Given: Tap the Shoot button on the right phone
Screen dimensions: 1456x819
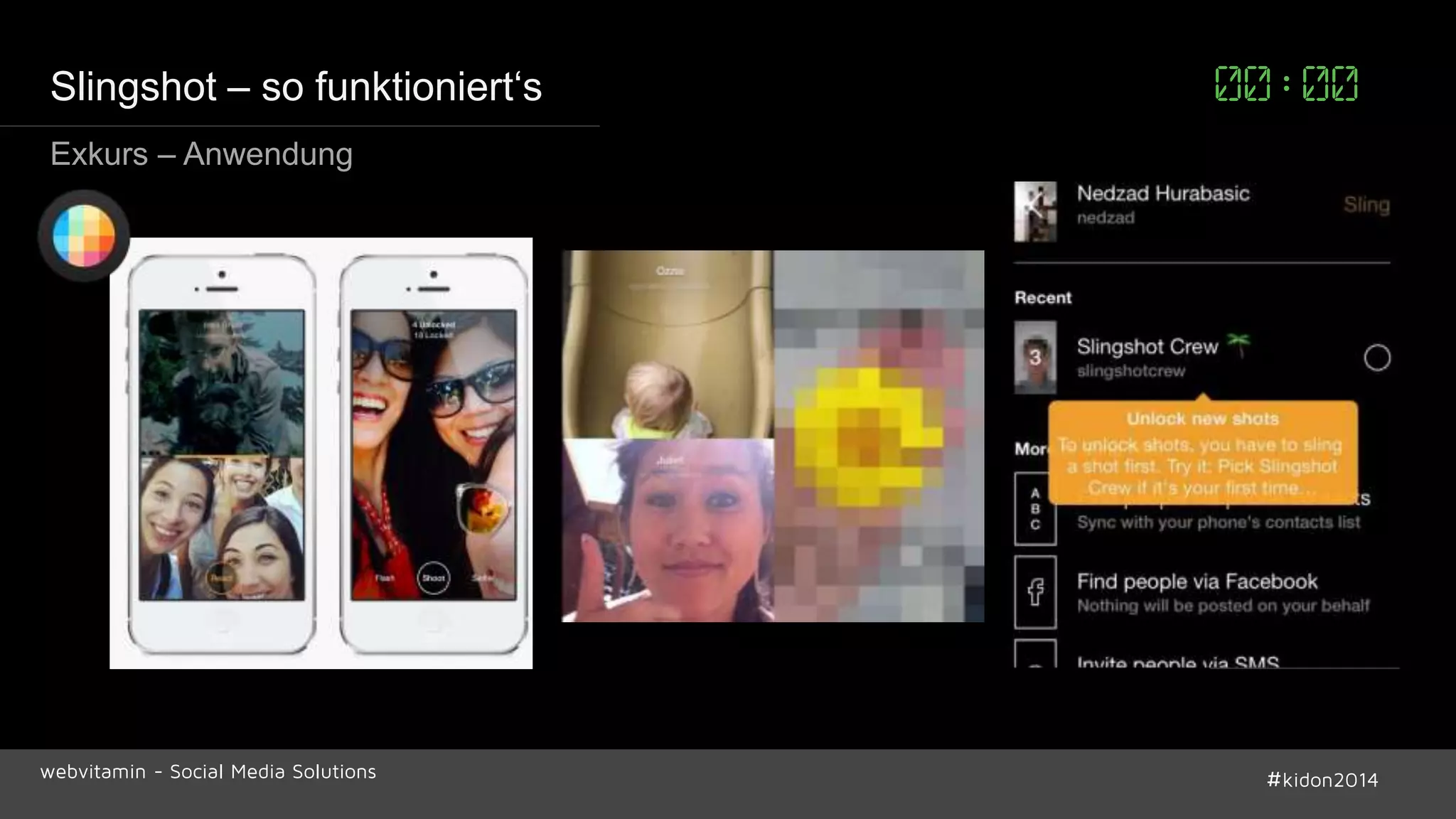Looking at the screenshot, I should pos(433,578).
